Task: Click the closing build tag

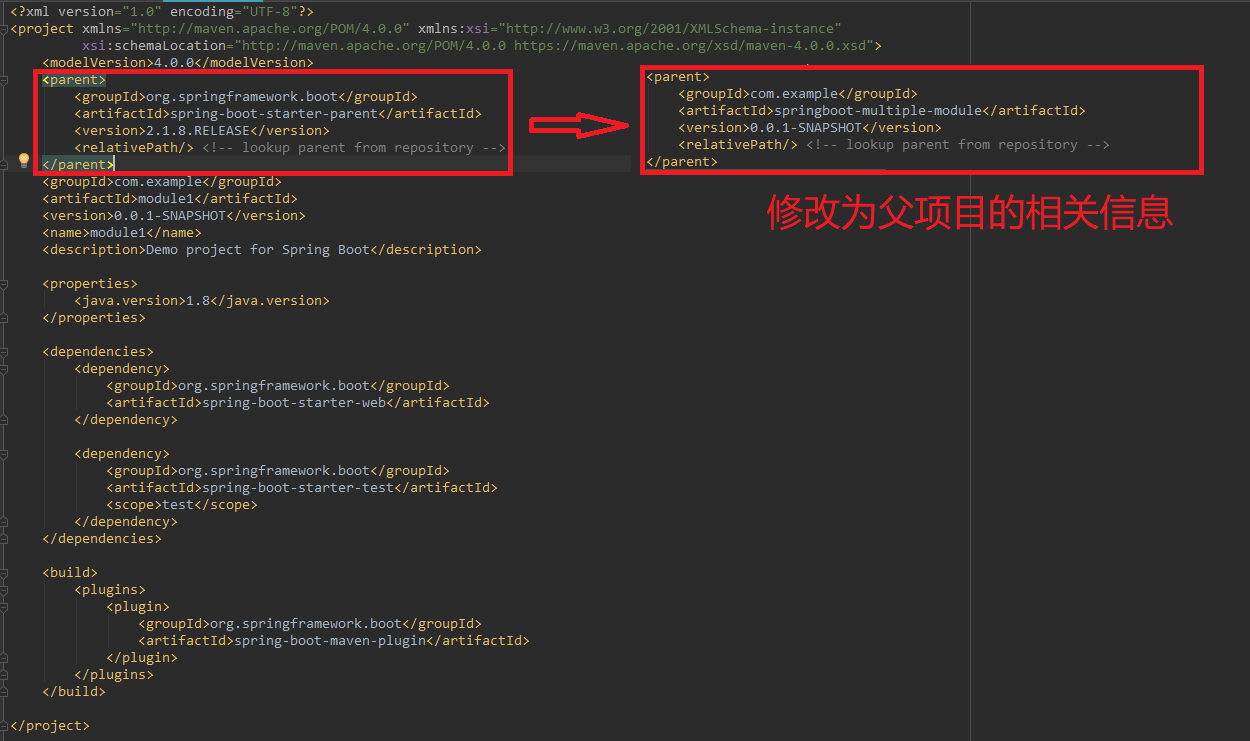Action: [x=74, y=692]
